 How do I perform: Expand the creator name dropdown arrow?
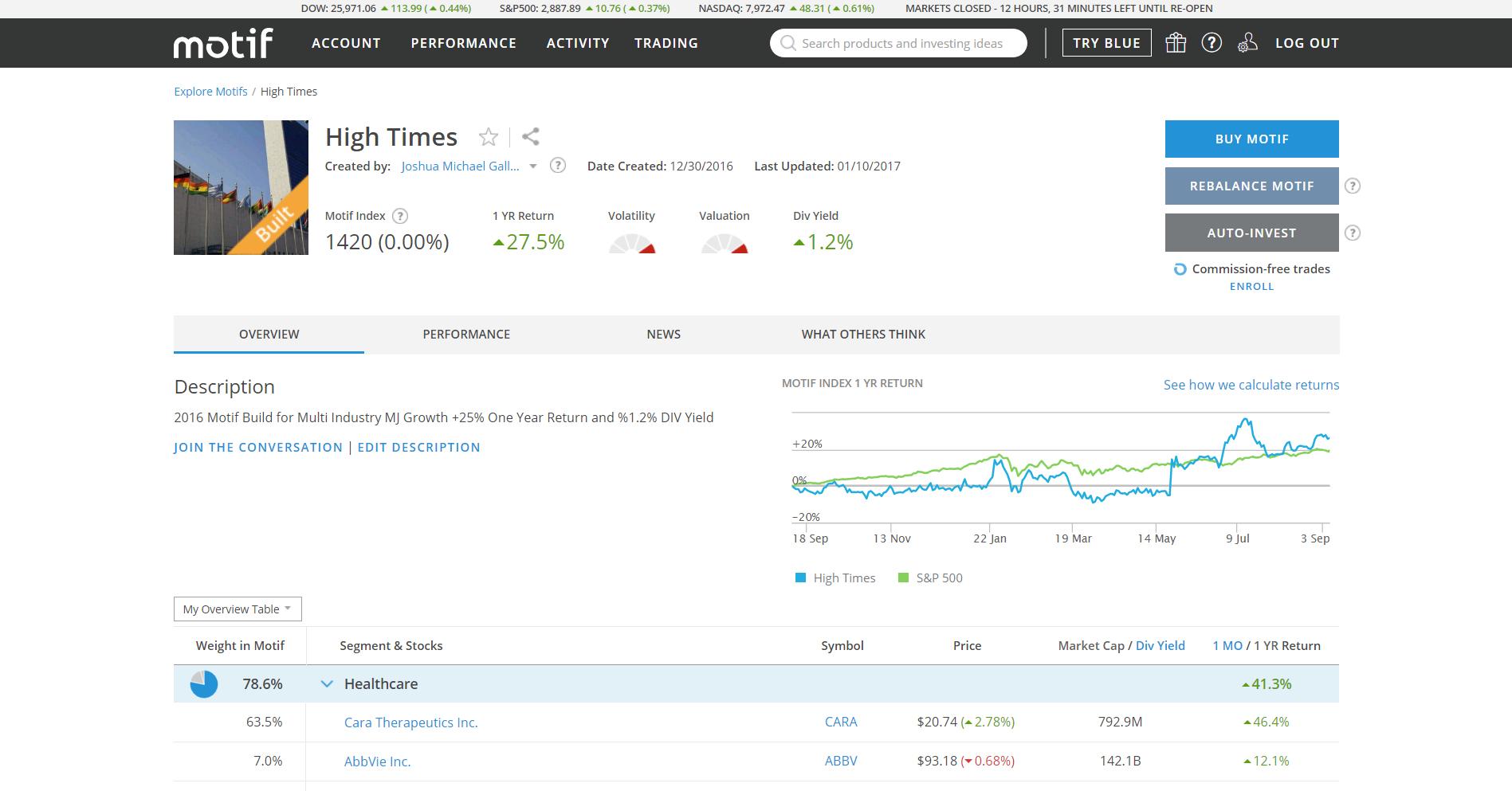coord(533,166)
